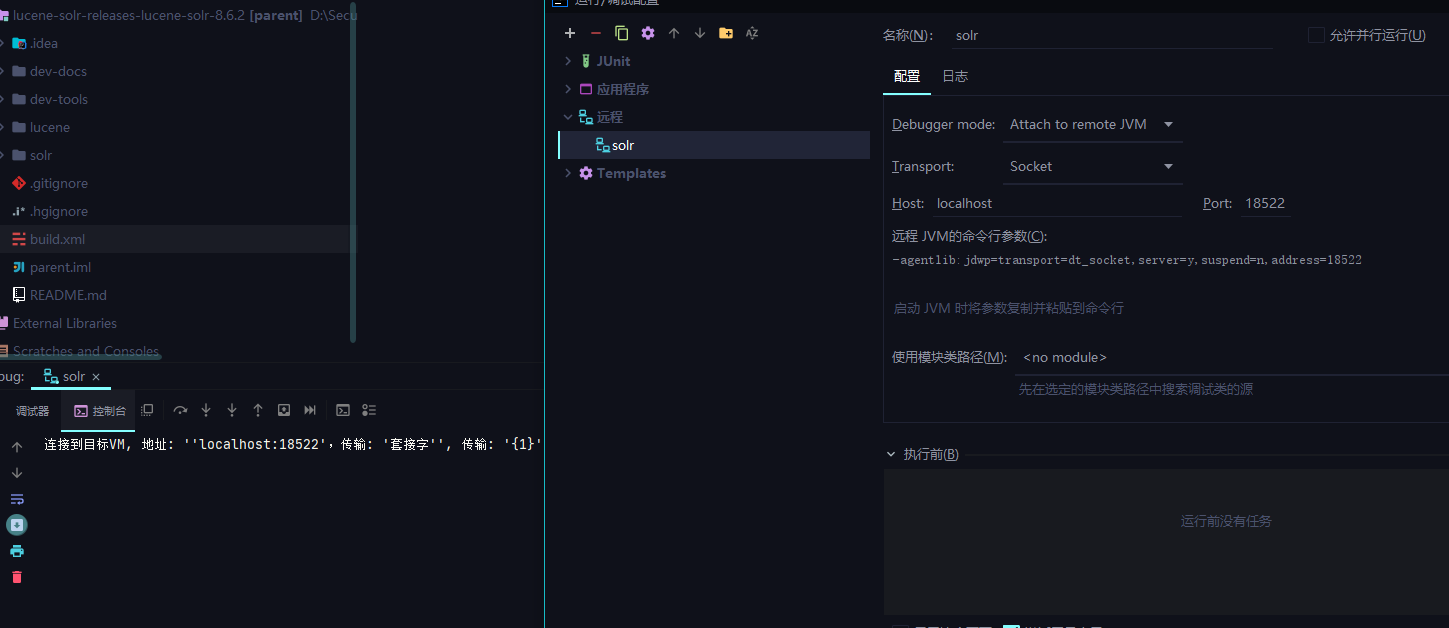
Task: Click the create new folder icon
Action: pos(726,33)
